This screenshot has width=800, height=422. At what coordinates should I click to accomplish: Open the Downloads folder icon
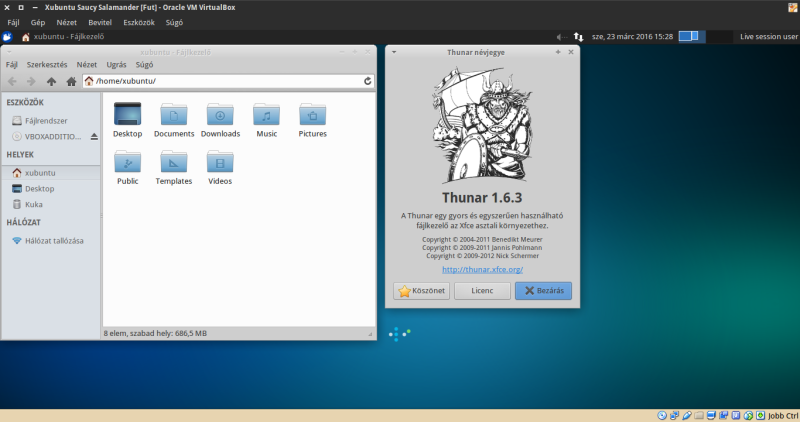point(220,114)
